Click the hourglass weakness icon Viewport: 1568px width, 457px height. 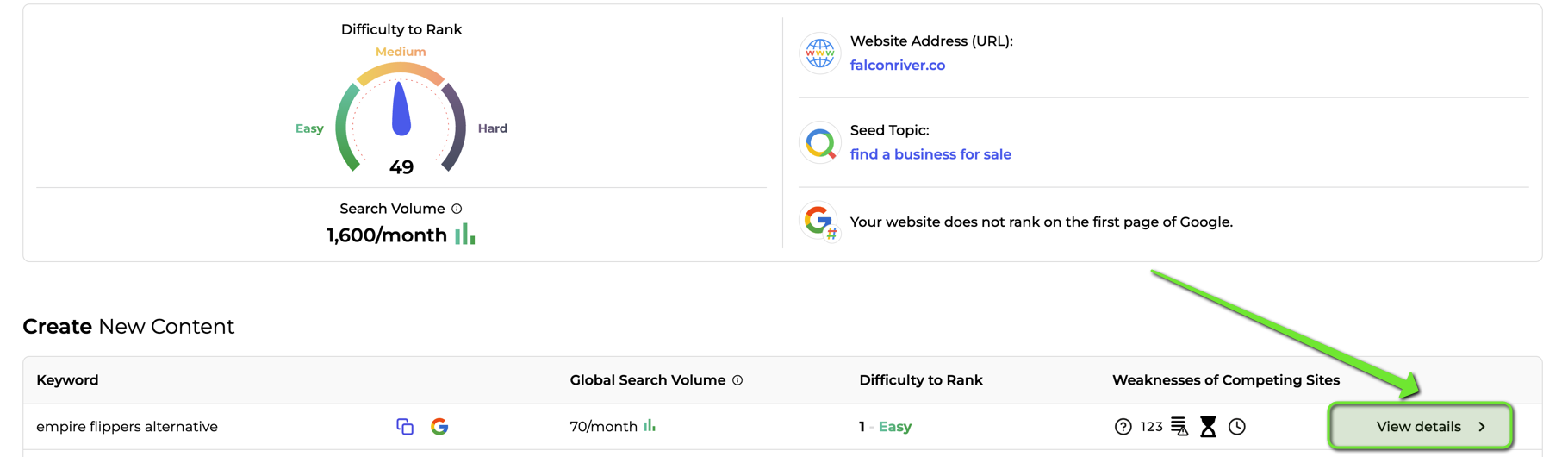tap(1209, 426)
